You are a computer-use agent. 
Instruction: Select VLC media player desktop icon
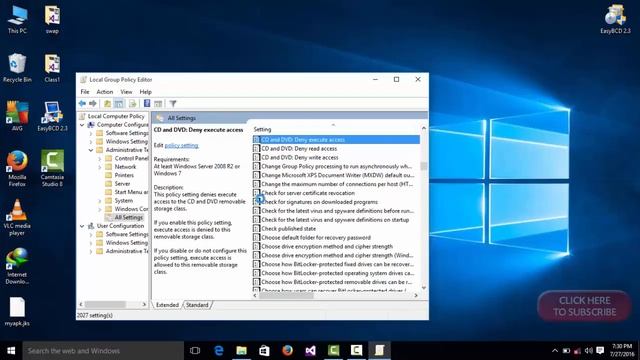(x=17, y=218)
